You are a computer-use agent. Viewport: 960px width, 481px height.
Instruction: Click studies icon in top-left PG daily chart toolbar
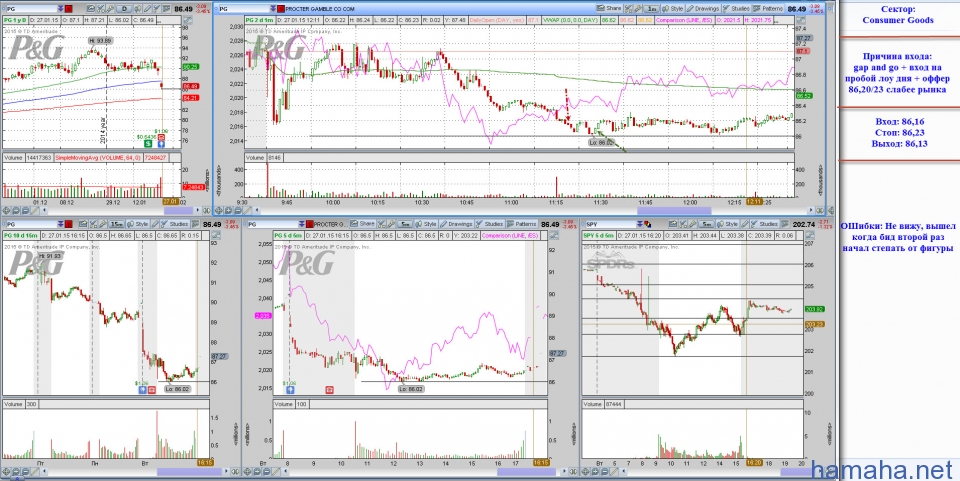pyautogui.click(x=157, y=9)
